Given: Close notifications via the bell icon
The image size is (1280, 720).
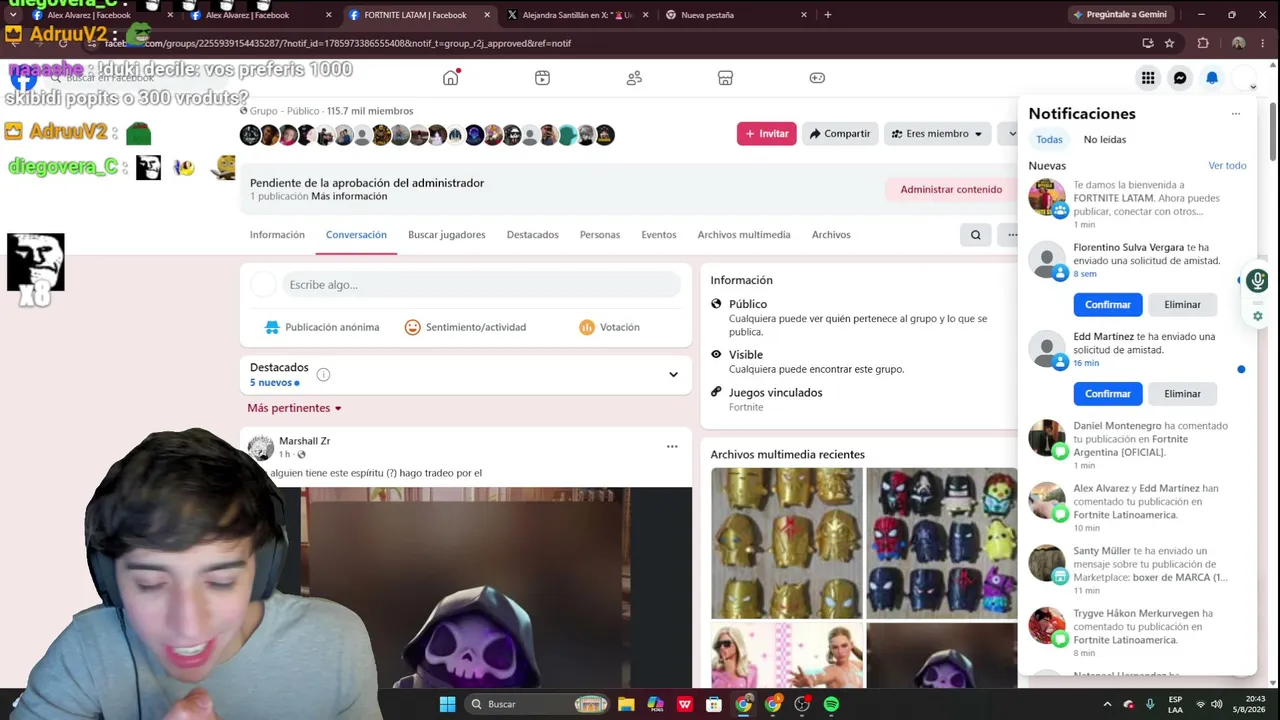Looking at the screenshot, I should (1212, 78).
